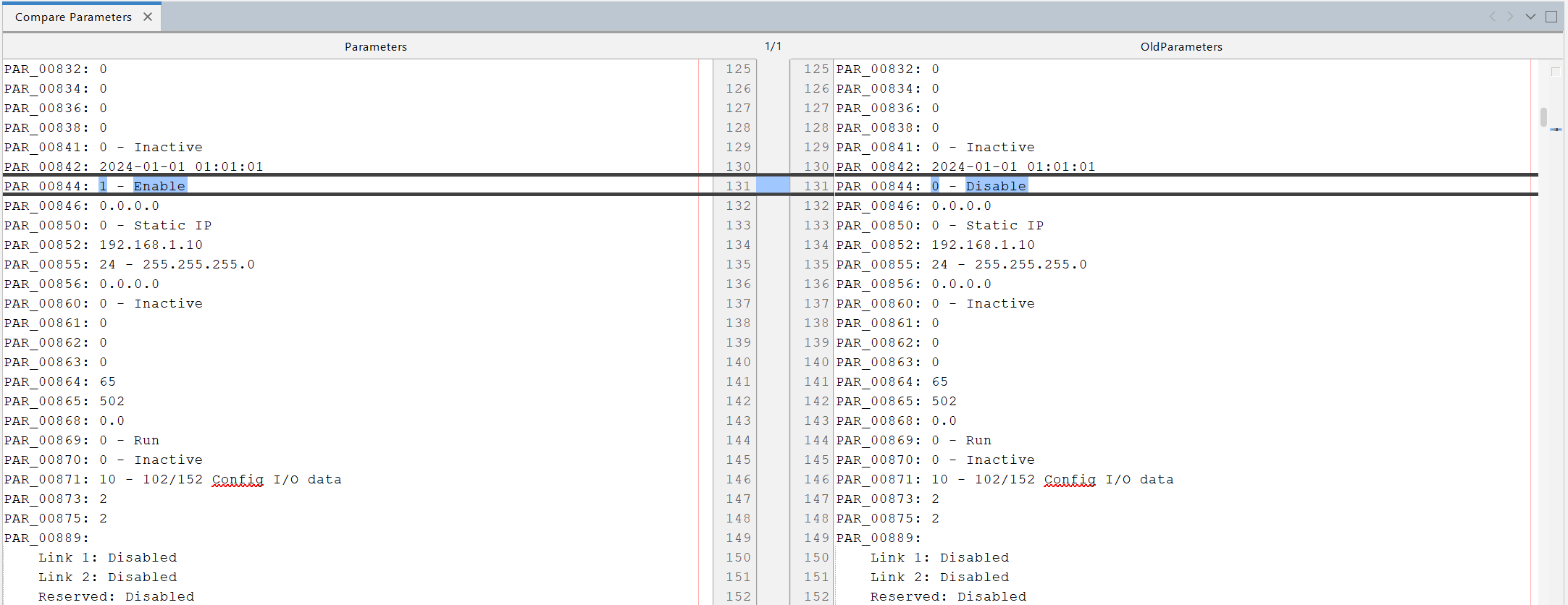1568x605 pixels.
Task: Click the OldParameters pane header
Action: [1181, 46]
